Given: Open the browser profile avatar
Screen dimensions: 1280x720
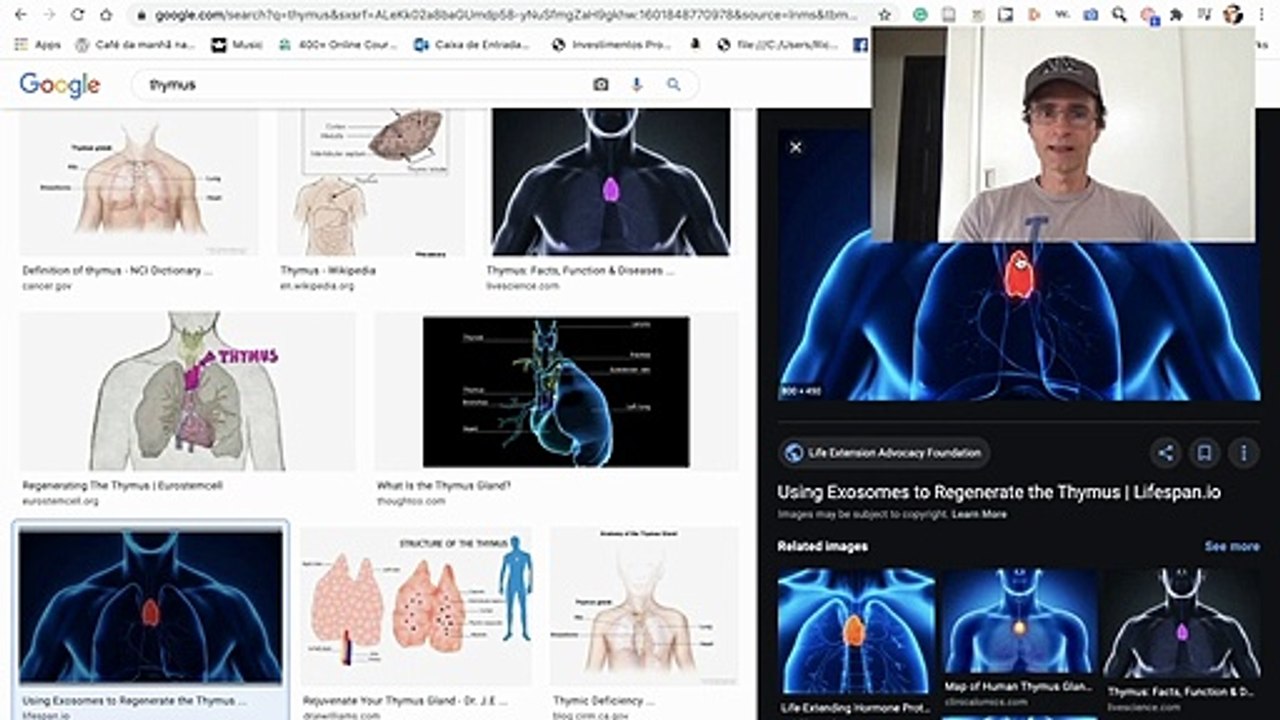Looking at the screenshot, I should pyautogui.click(x=1233, y=15).
